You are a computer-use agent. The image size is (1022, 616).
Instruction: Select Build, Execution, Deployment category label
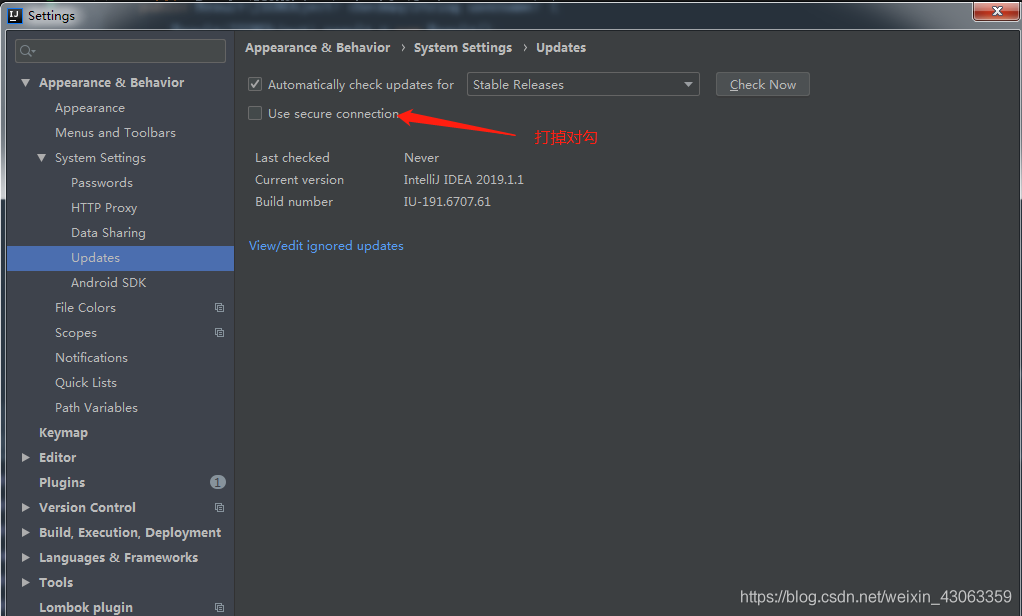click(x=130, y=533)
